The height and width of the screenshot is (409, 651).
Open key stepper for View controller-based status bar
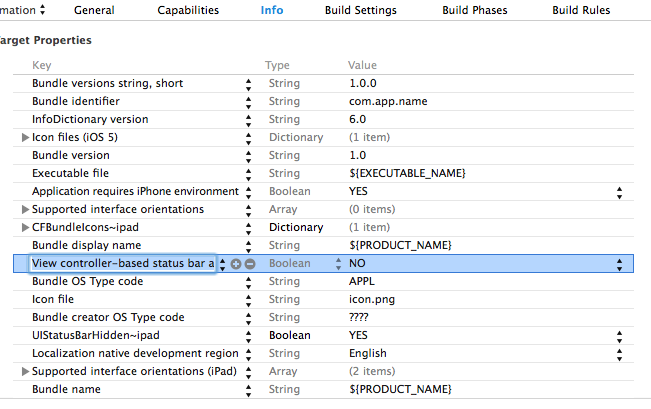click(x=222, y=264)
